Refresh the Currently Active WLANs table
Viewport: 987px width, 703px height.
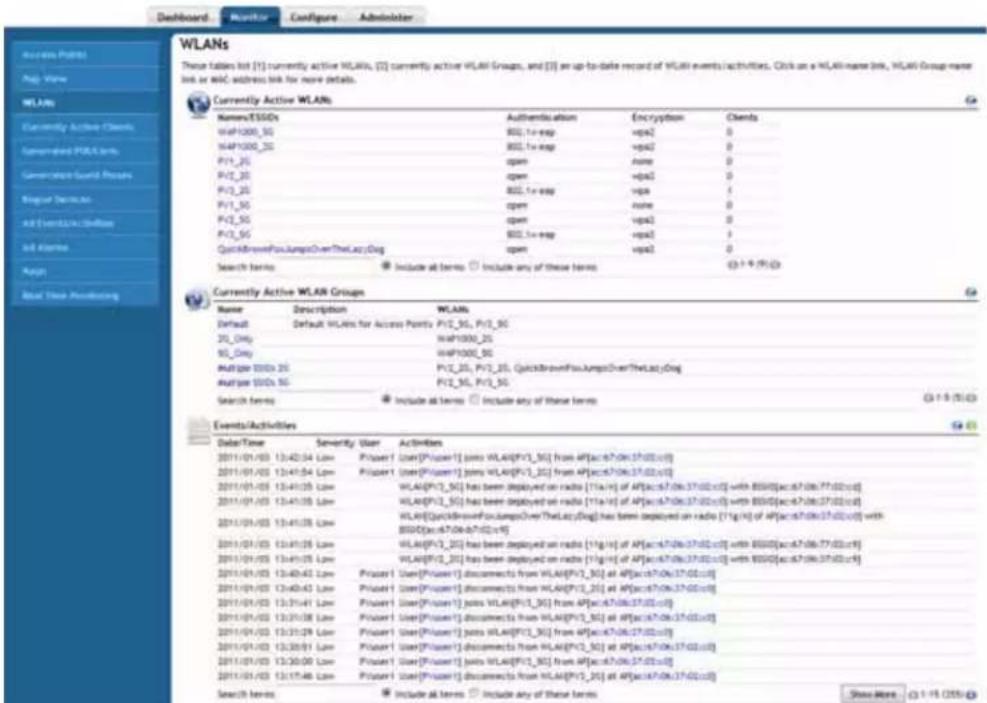(971, 100)
